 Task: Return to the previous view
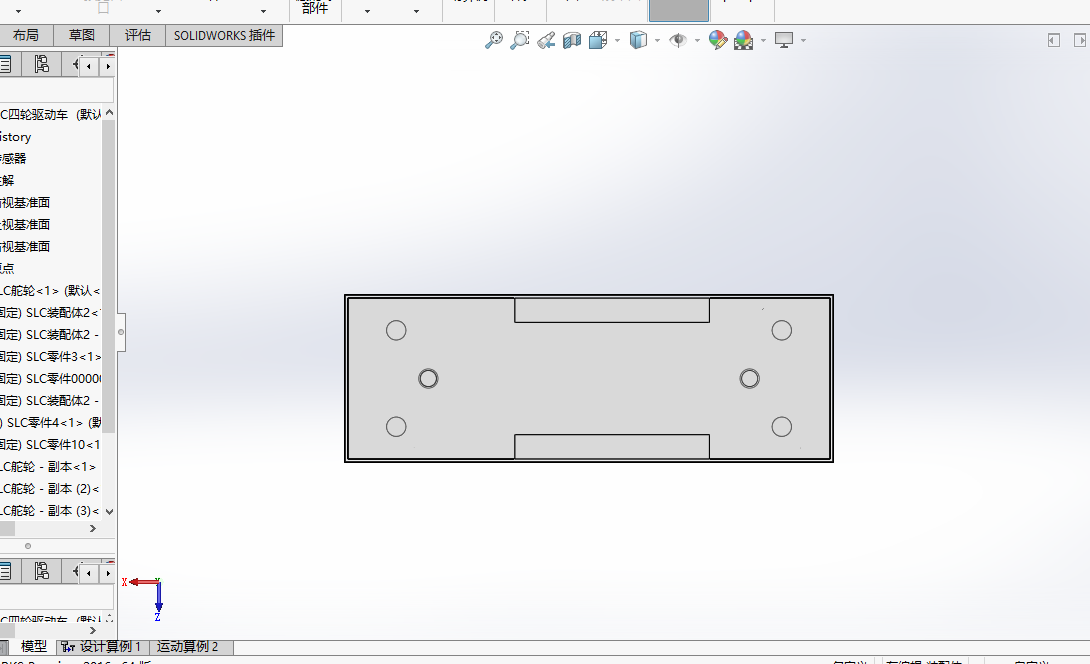pos(546,40)
